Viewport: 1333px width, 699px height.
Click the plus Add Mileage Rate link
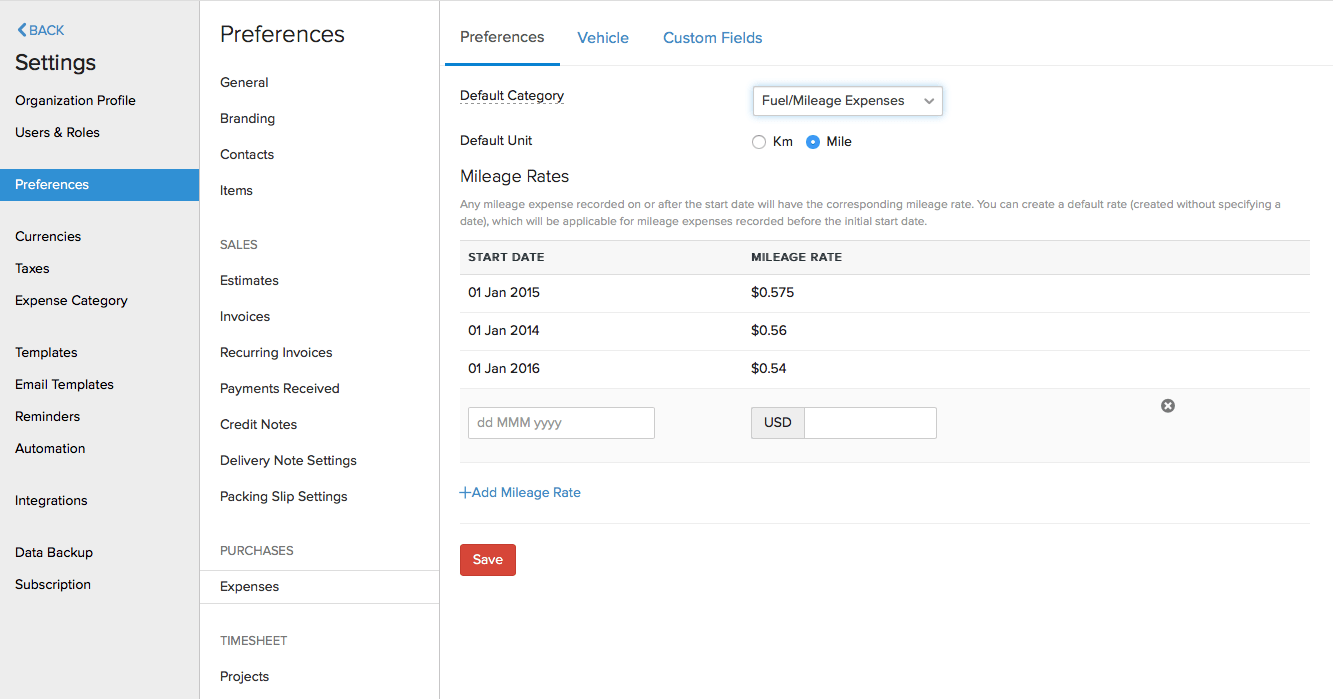[x=520, y=492]
